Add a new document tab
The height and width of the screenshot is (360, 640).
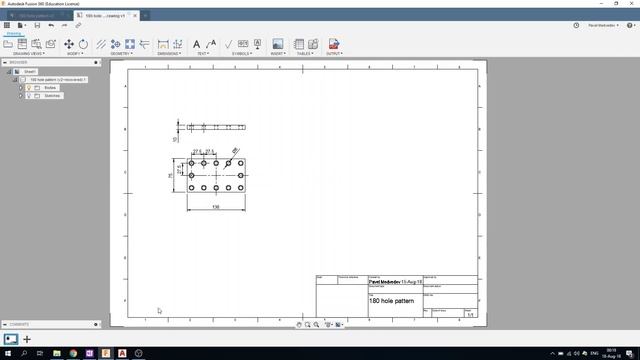(145, 16)
